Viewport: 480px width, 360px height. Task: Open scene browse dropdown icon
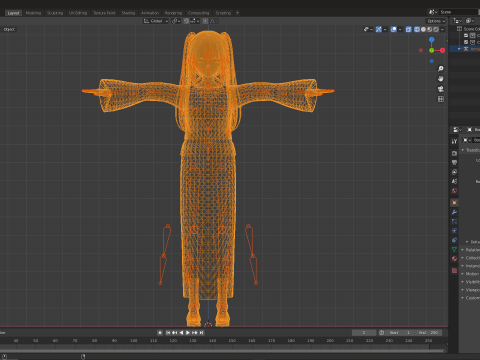(x=433, y=12)
